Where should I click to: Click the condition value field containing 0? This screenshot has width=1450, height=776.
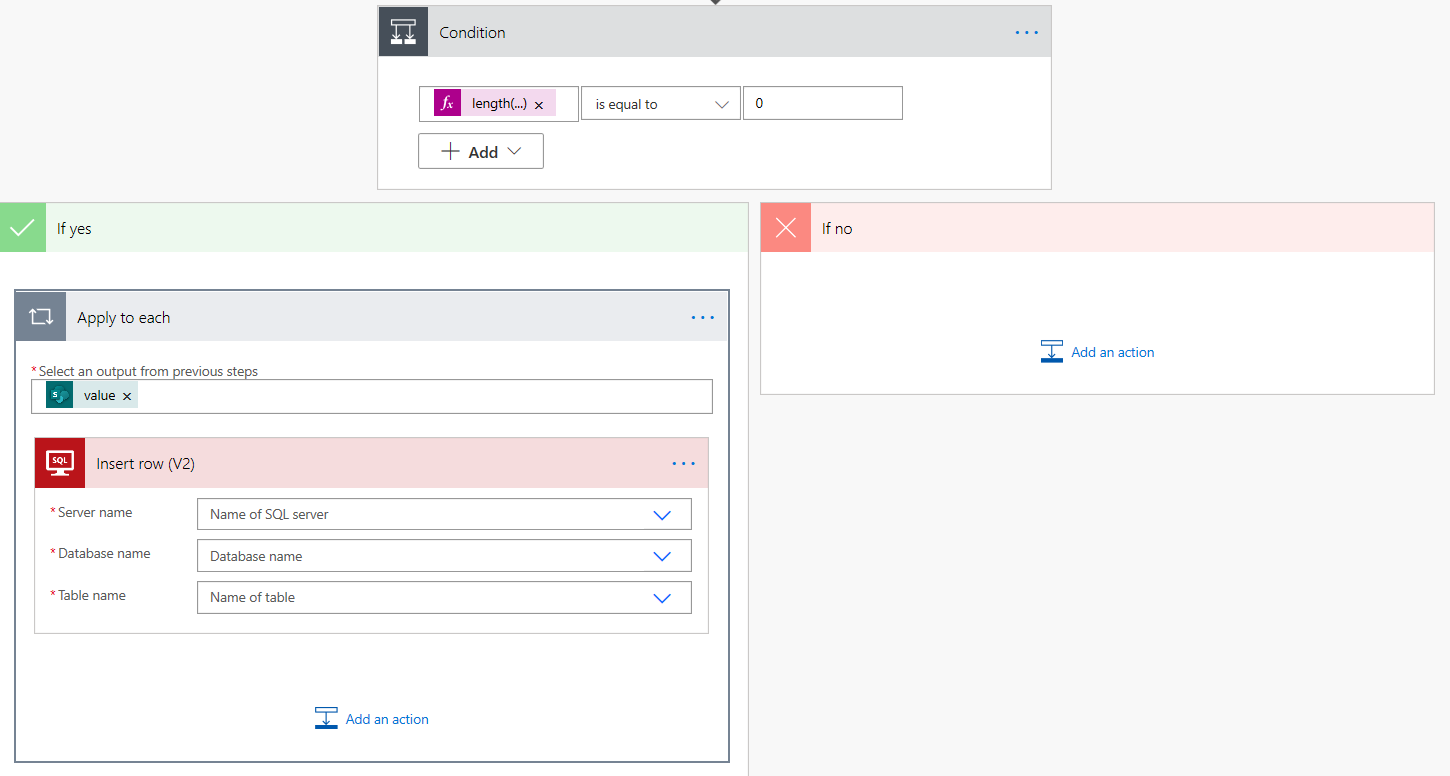[x=823, y=103]
